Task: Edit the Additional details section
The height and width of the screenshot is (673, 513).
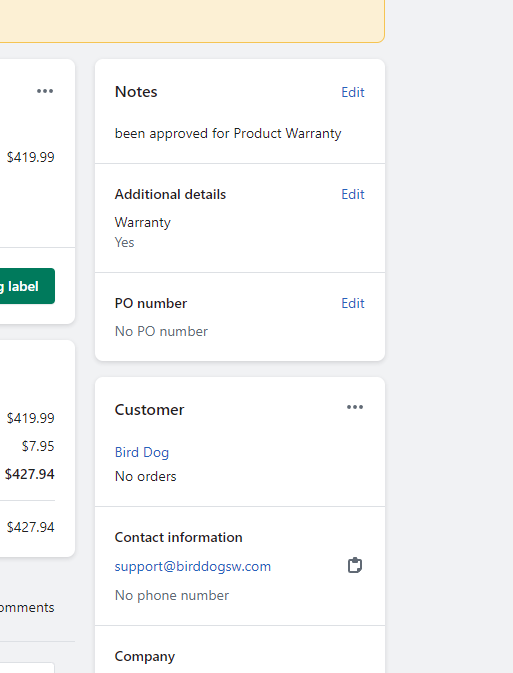Action: pos(353,194)
